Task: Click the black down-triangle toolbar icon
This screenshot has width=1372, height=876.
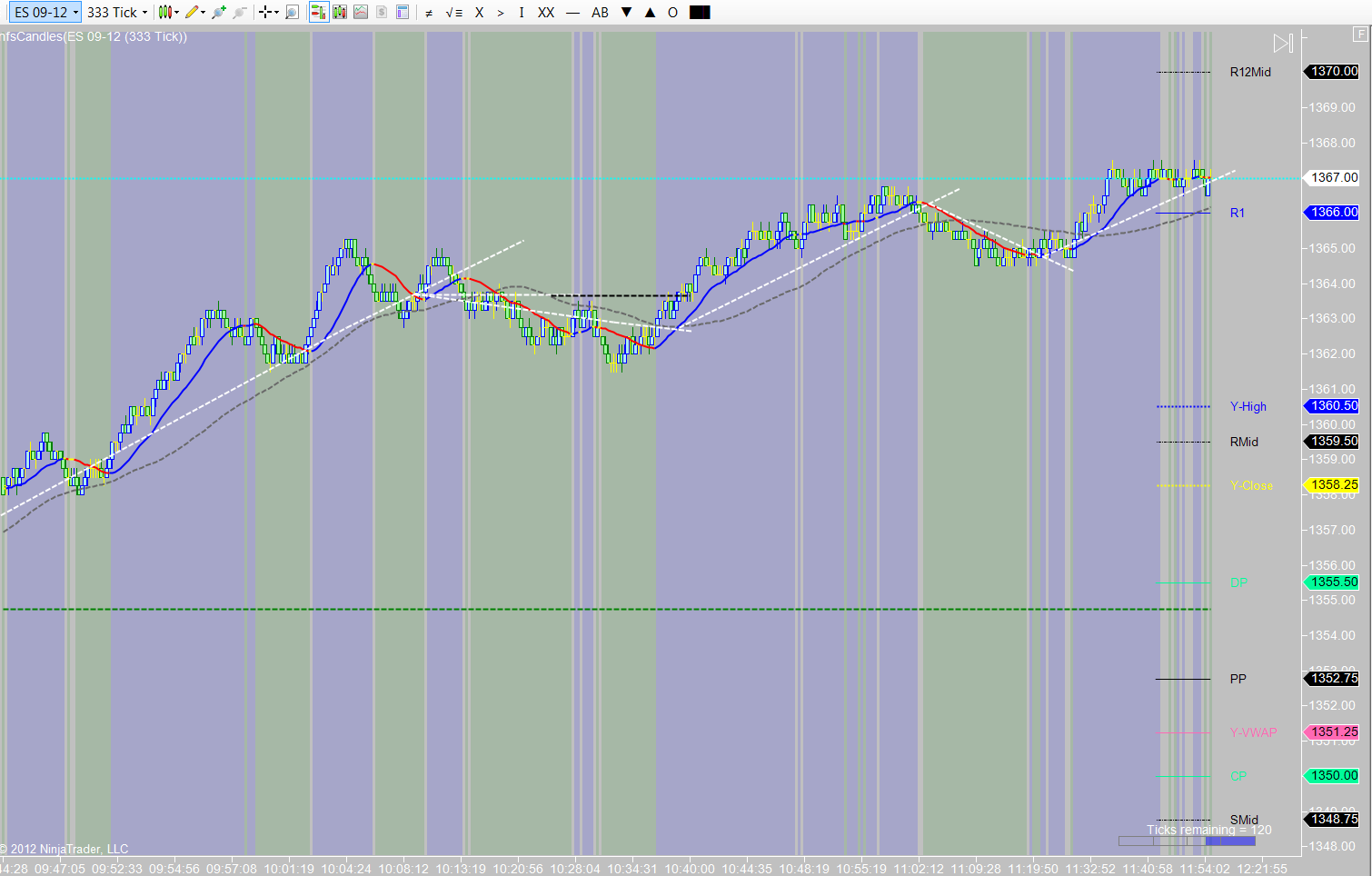Action: (627, 13)
